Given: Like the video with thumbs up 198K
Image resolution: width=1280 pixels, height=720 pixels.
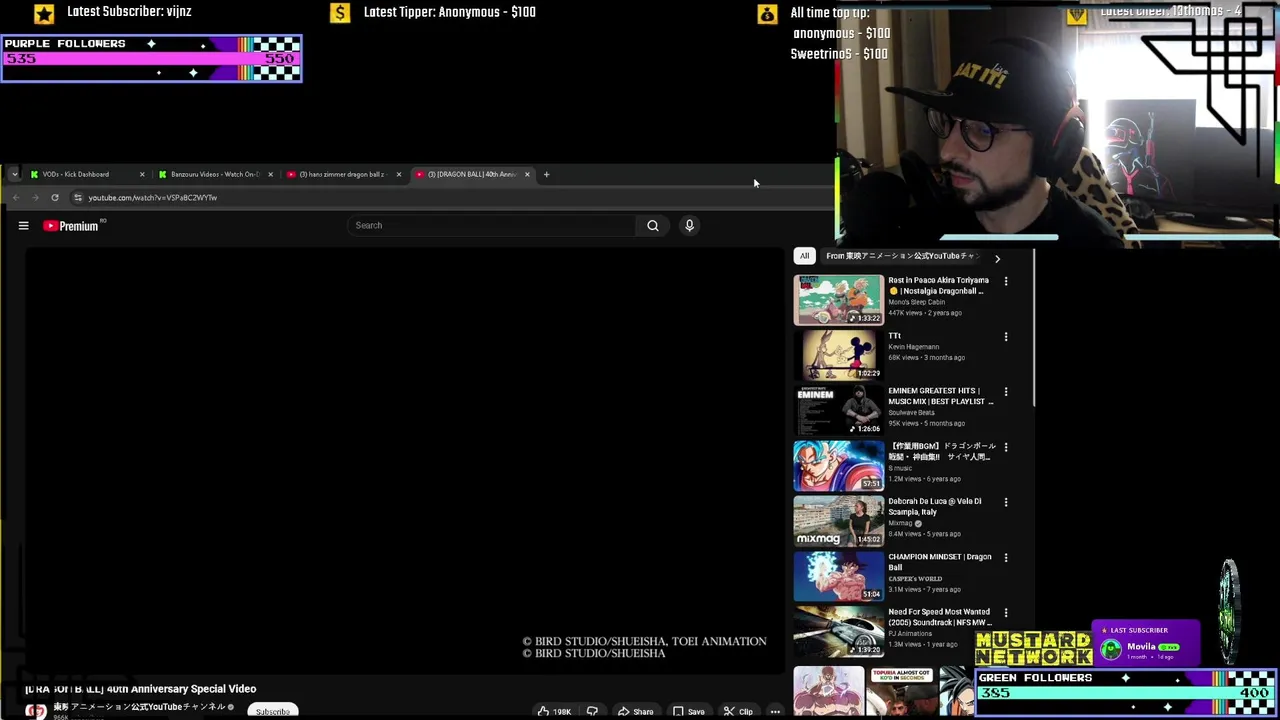Looking at the screenshot, I should tap(554, 711).
